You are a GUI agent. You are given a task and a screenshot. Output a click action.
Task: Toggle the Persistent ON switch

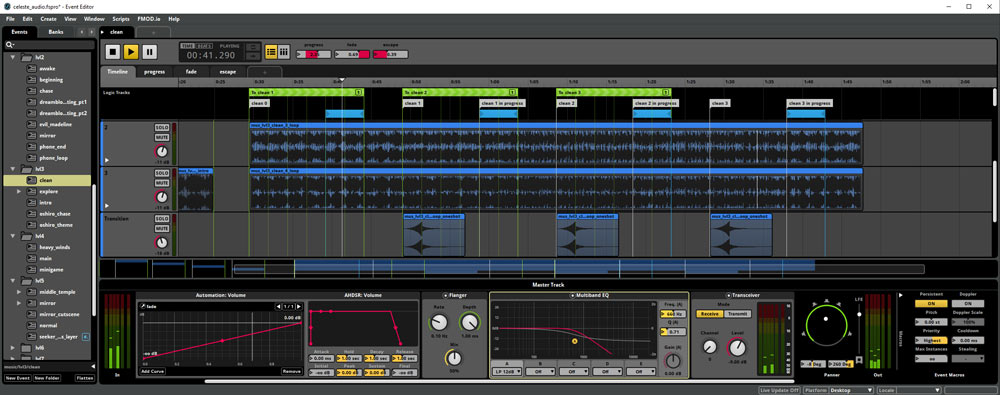(931, 304)
